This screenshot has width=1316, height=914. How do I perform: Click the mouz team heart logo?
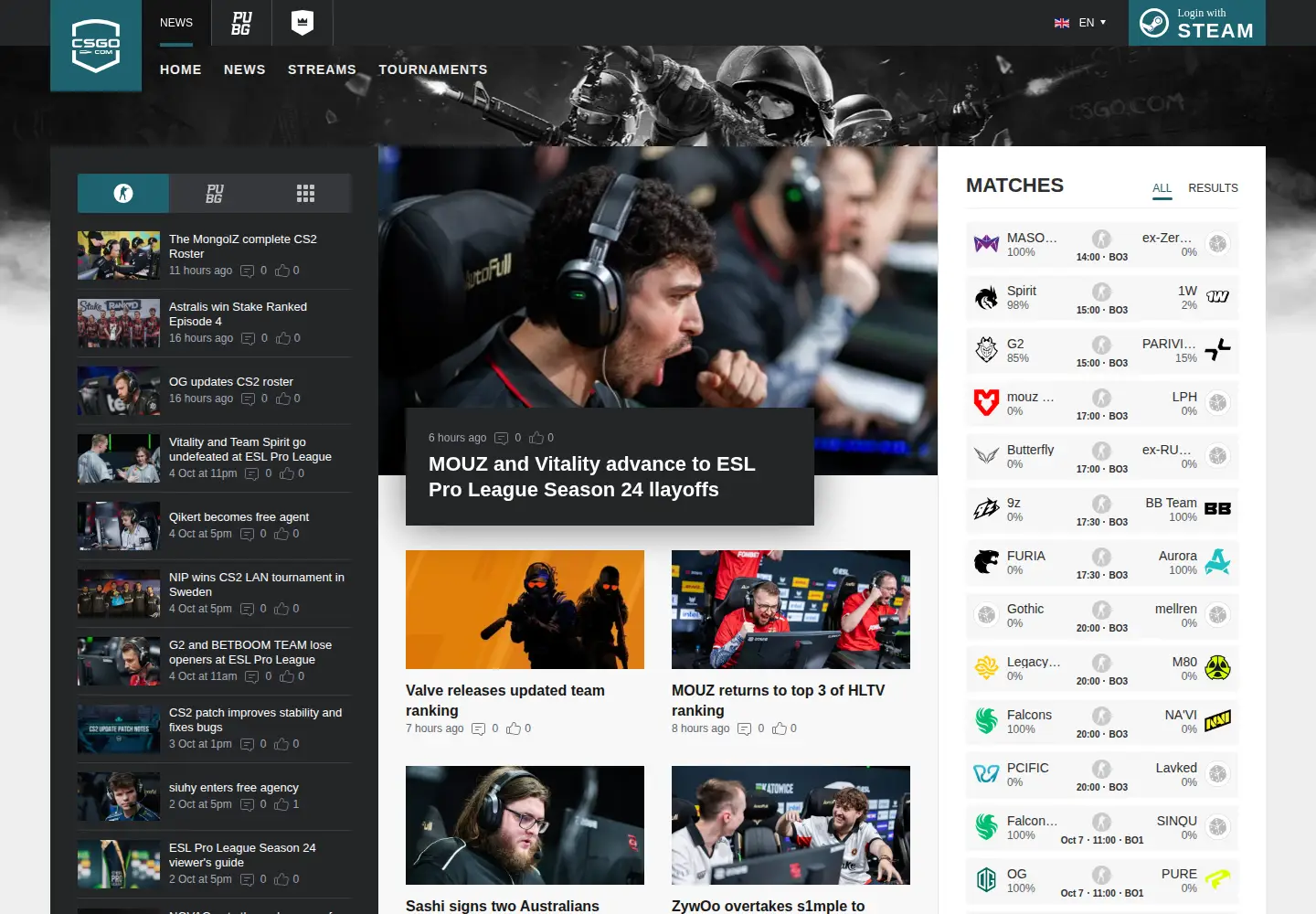(986, 403)
